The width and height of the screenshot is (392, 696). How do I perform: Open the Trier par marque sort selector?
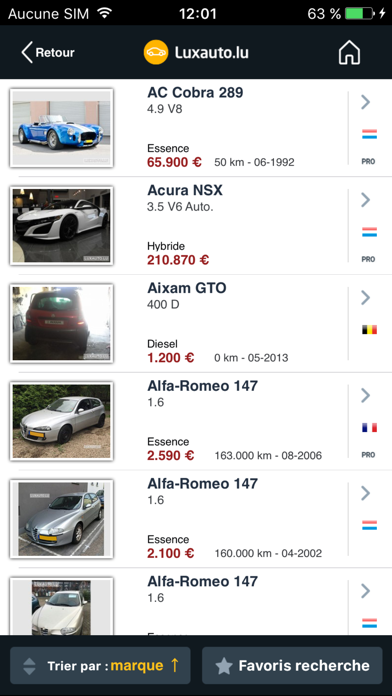tap(100, 665)
